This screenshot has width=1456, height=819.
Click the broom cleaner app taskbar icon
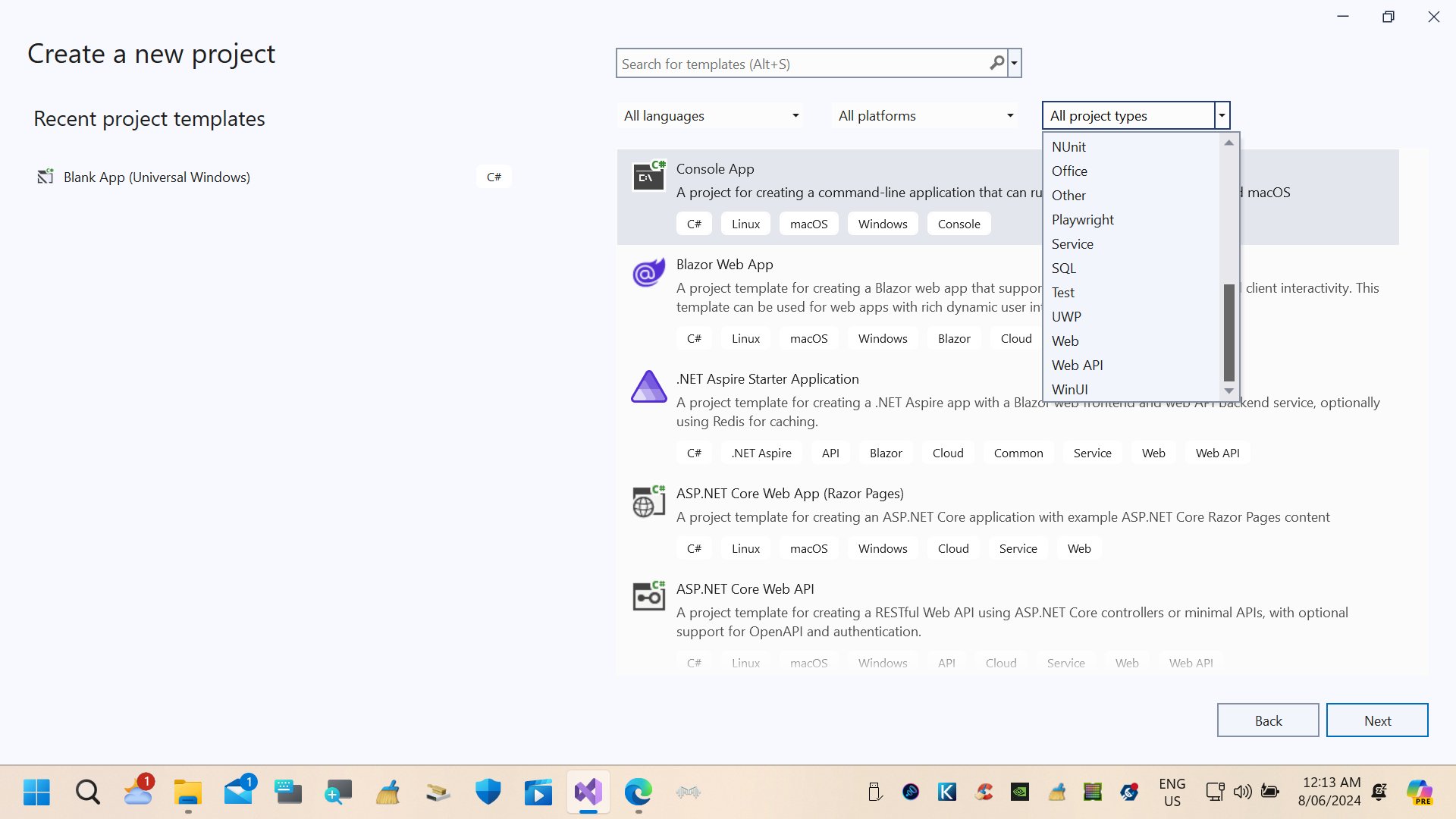coord(388,792)
